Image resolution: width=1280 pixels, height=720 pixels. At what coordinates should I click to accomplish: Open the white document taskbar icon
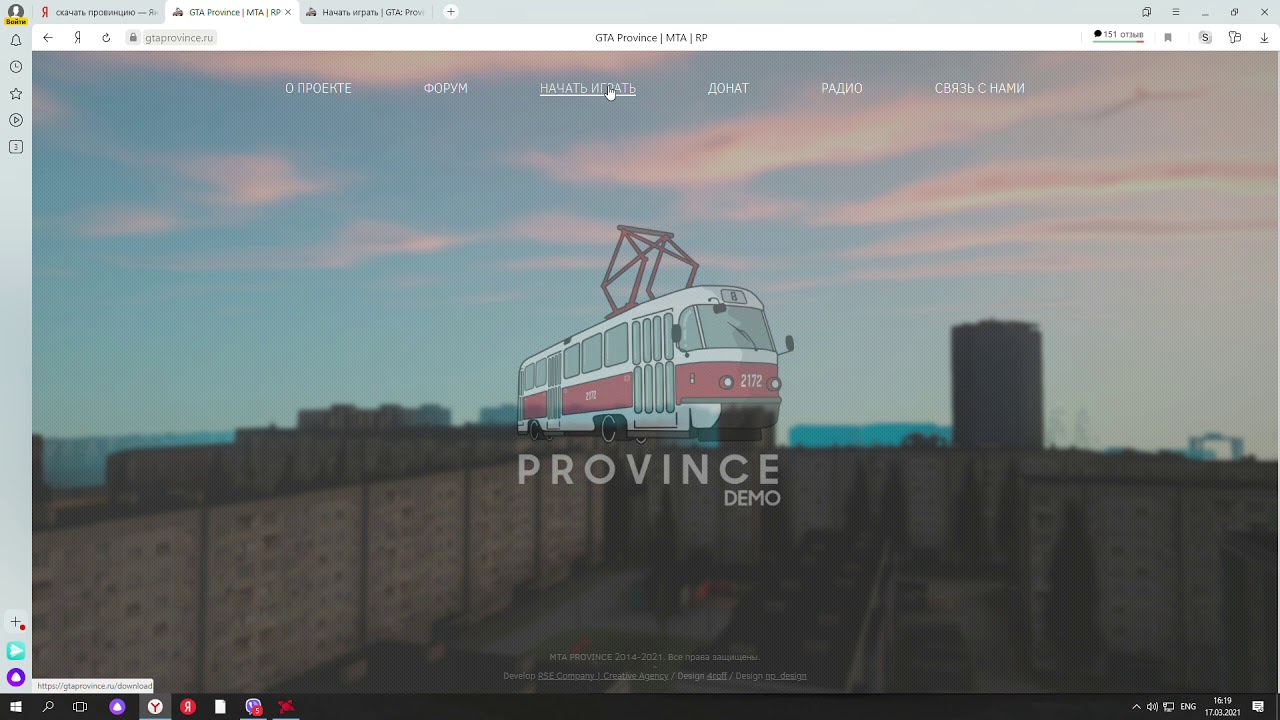click(x=220, y=707)
